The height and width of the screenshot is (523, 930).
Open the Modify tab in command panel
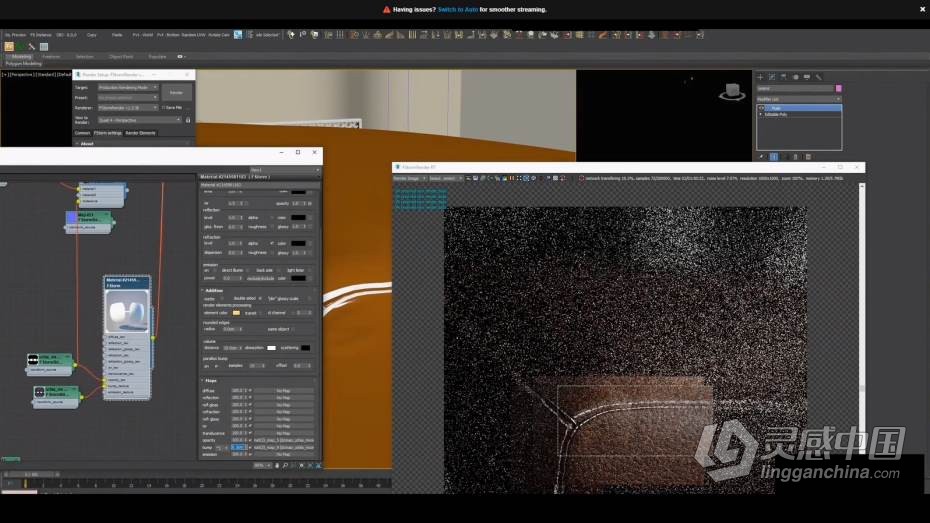[772, 77]
